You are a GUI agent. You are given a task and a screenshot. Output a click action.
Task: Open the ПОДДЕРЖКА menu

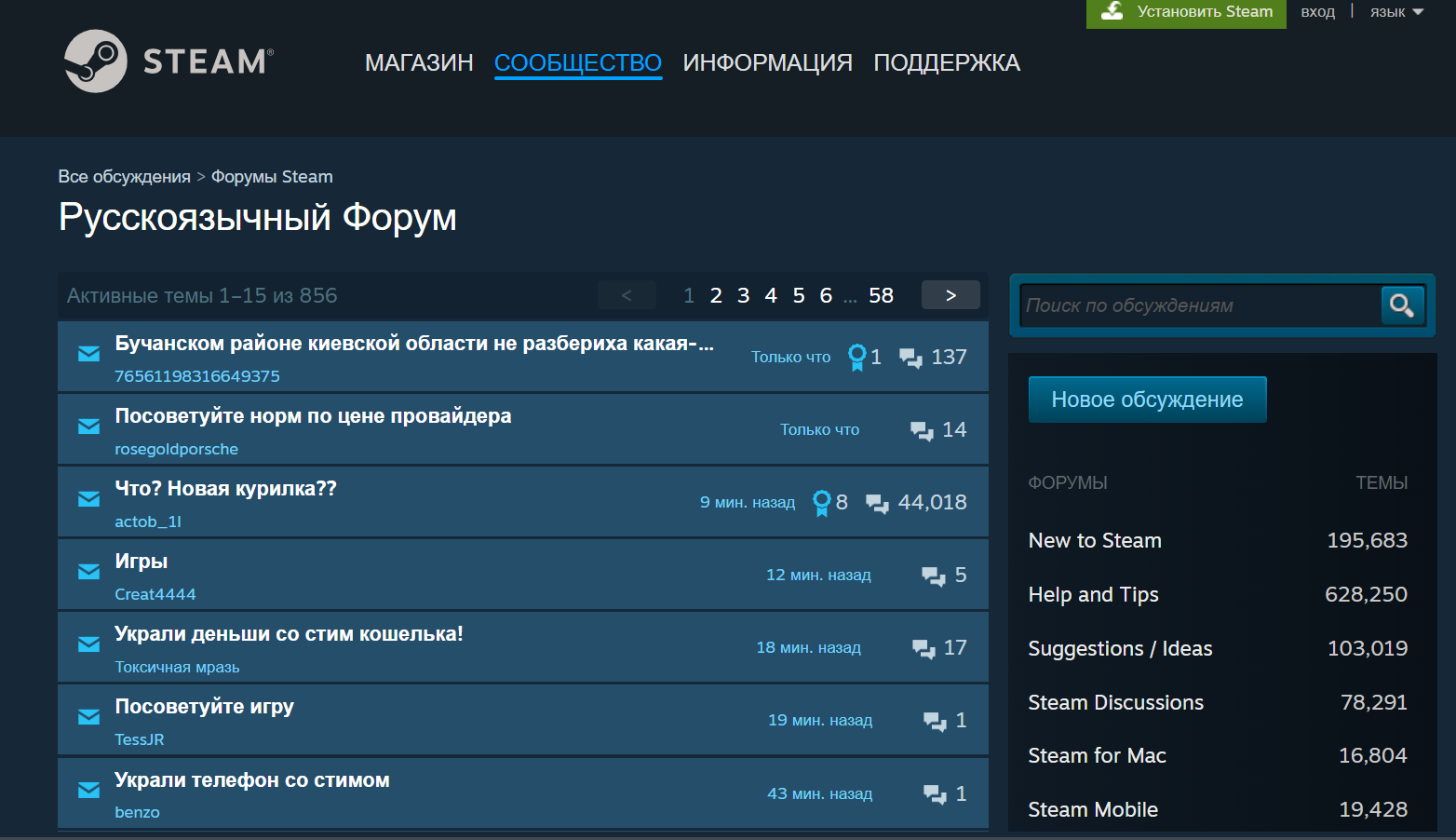(947, 62)
